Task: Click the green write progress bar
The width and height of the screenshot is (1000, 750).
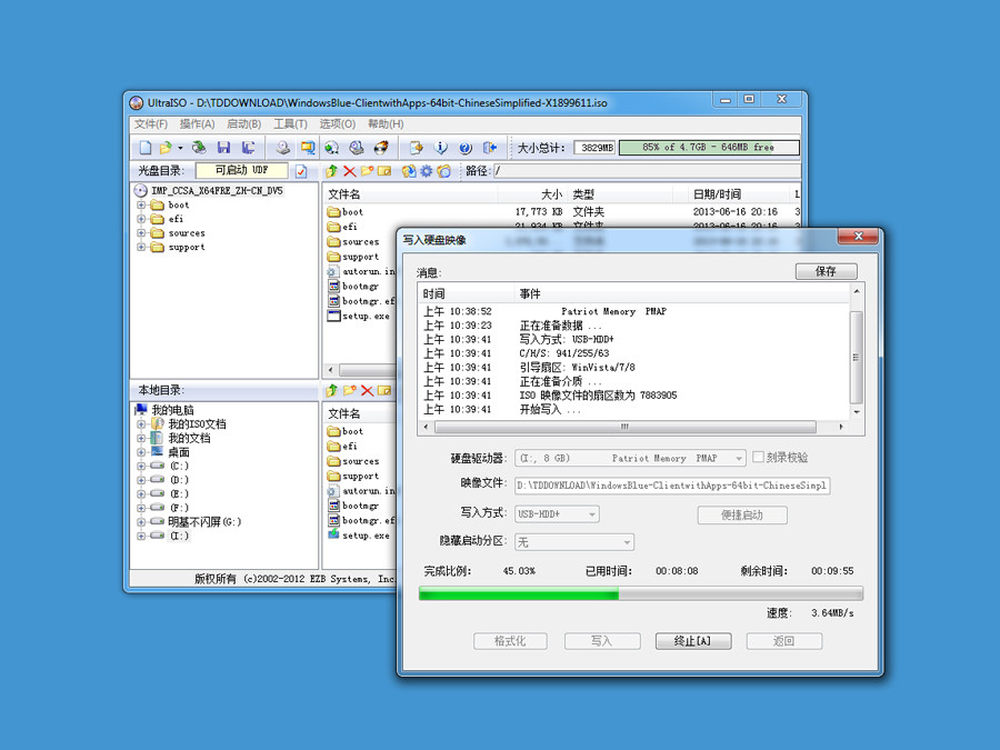Action: 640,594
